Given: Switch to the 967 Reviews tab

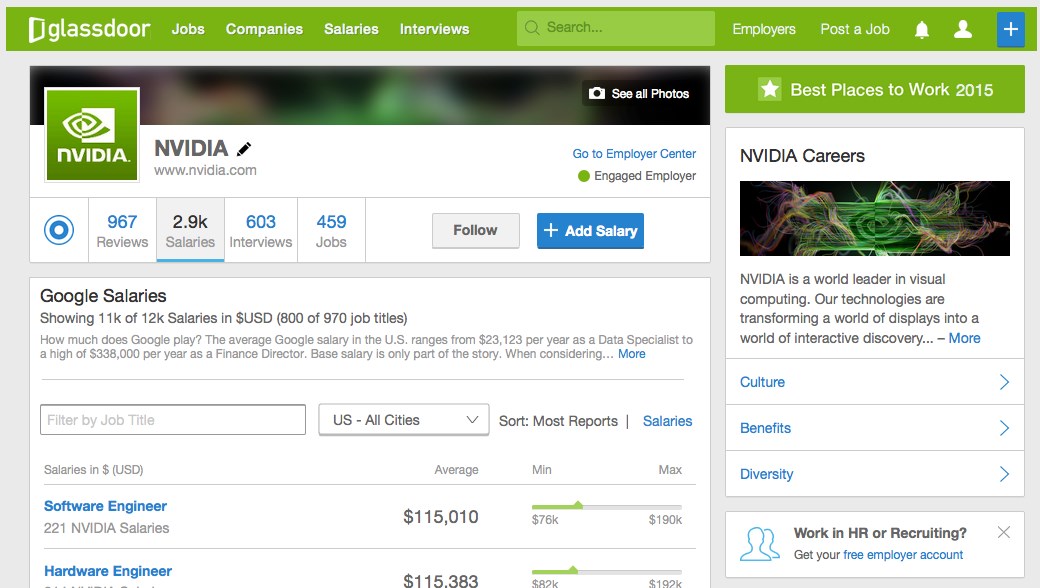Looking at the screenshot, I should pyautogui.click(x=122, y=230).
